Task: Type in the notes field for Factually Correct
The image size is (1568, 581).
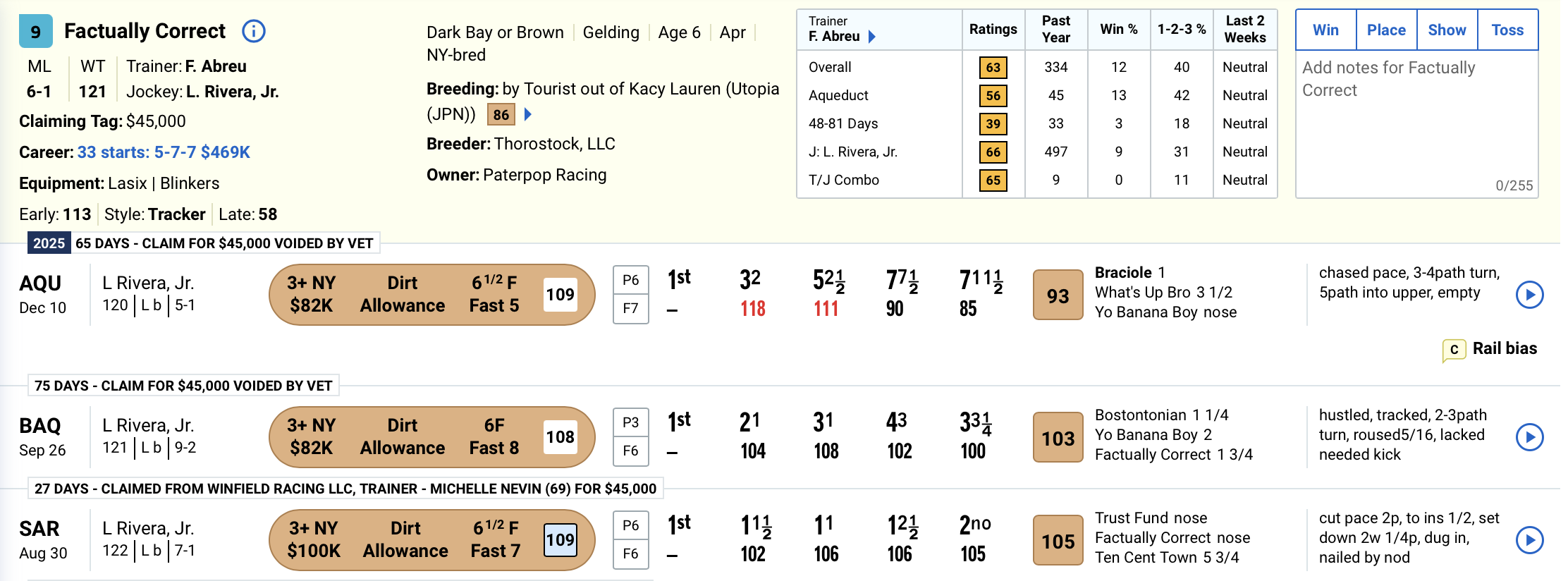Action: coord(1416,120)
